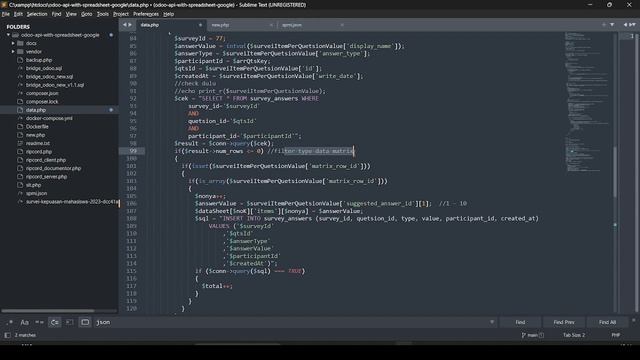640x360 pixels.
Task: Open the git 'main' branch indicator
Action: point(532,335)
